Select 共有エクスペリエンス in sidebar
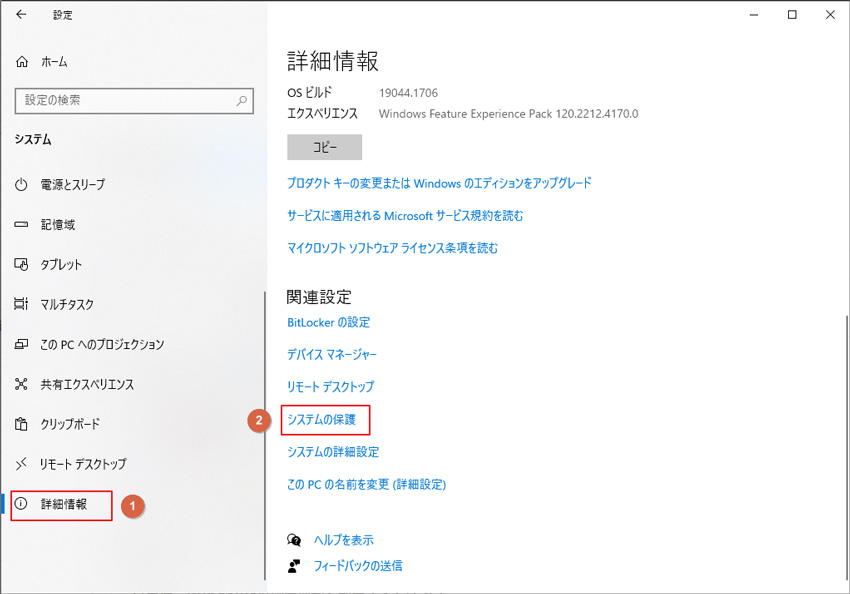This screenshot has height=594, width=850. pyautogui.click(x=87, y=384)
